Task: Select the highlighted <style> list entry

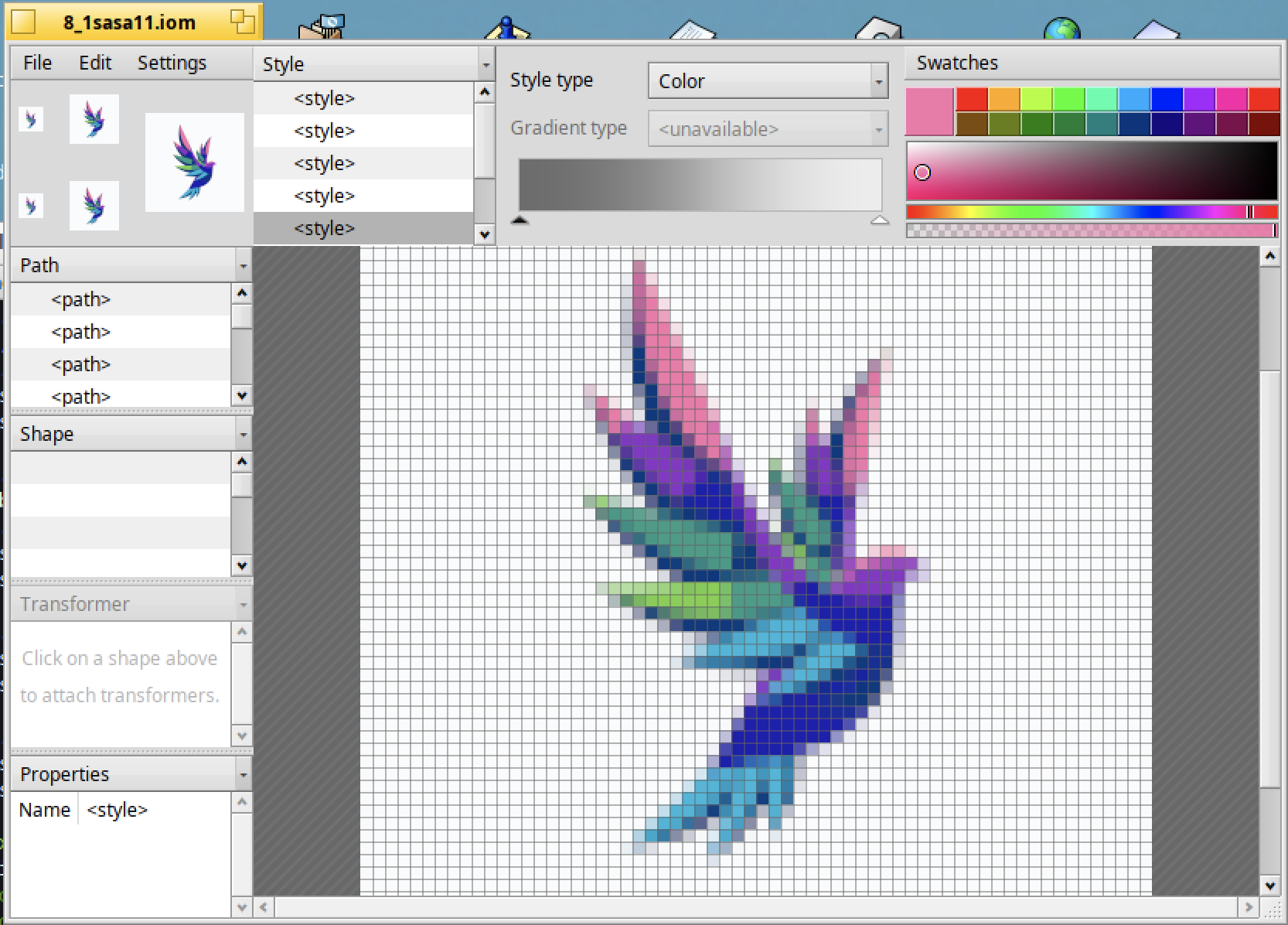Action: (x=324, y=229)
